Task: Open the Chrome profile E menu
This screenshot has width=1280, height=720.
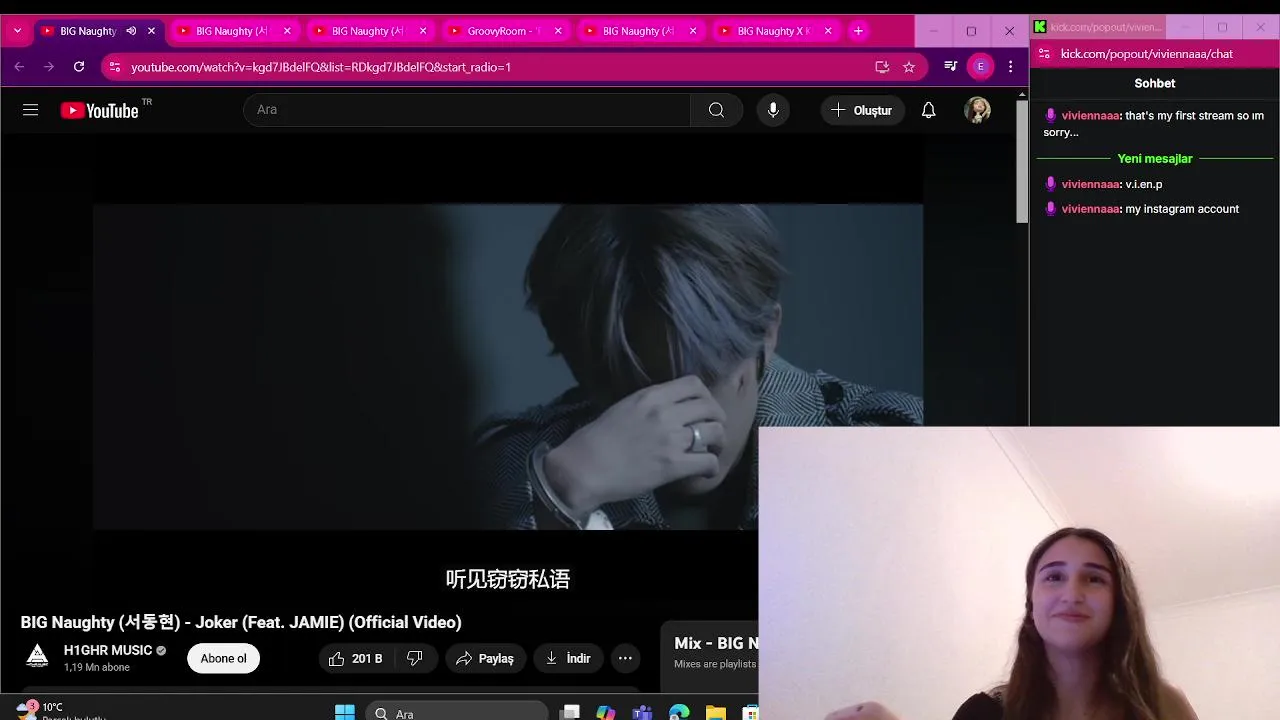Action: click(x=980, y=67)
